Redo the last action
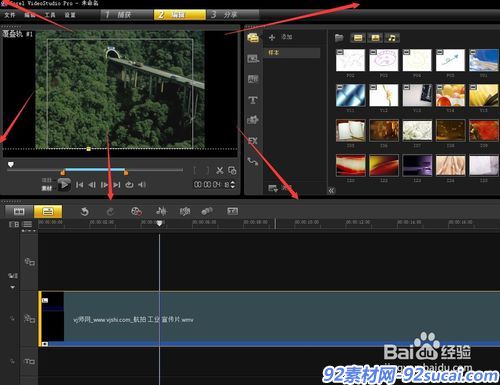Viewport: 500px width, 385px height. click(110, 211)
